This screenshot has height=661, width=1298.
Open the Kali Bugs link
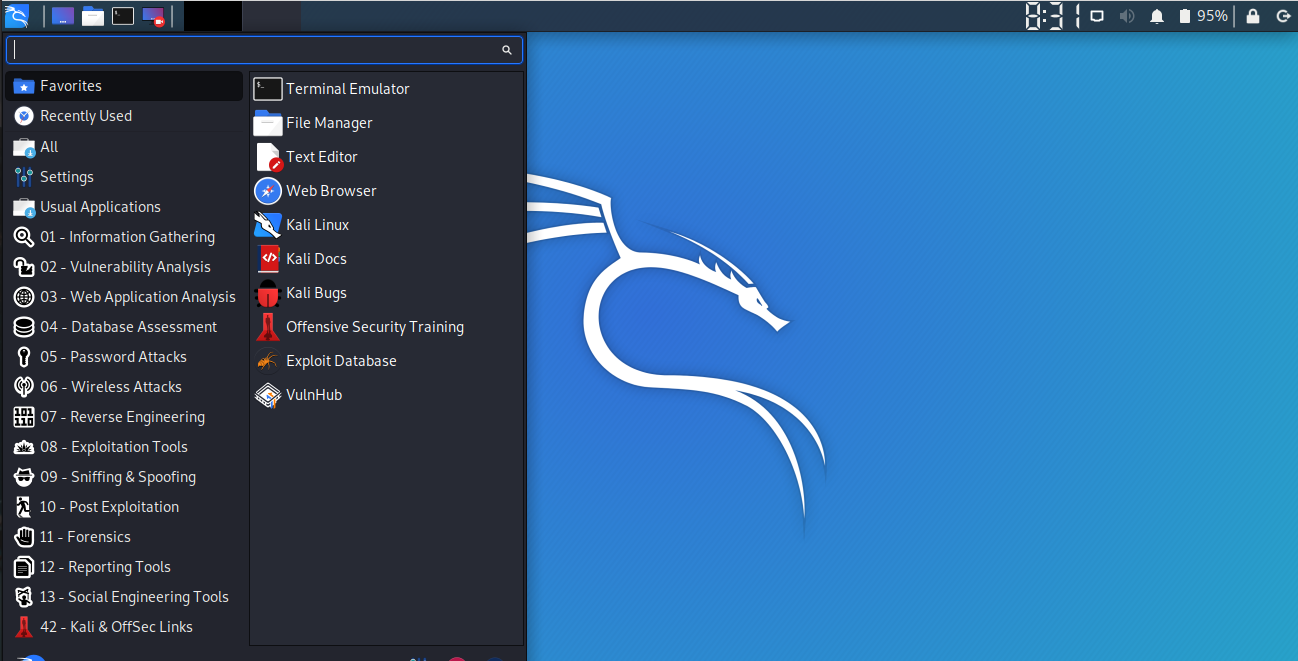pyautogui.click(x=386, y=293)
